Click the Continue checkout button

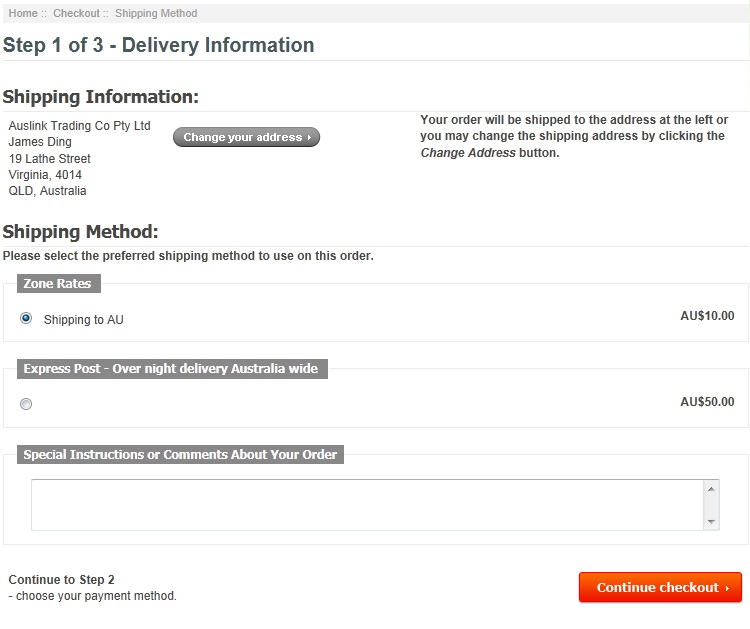click(x=660, y=587)
